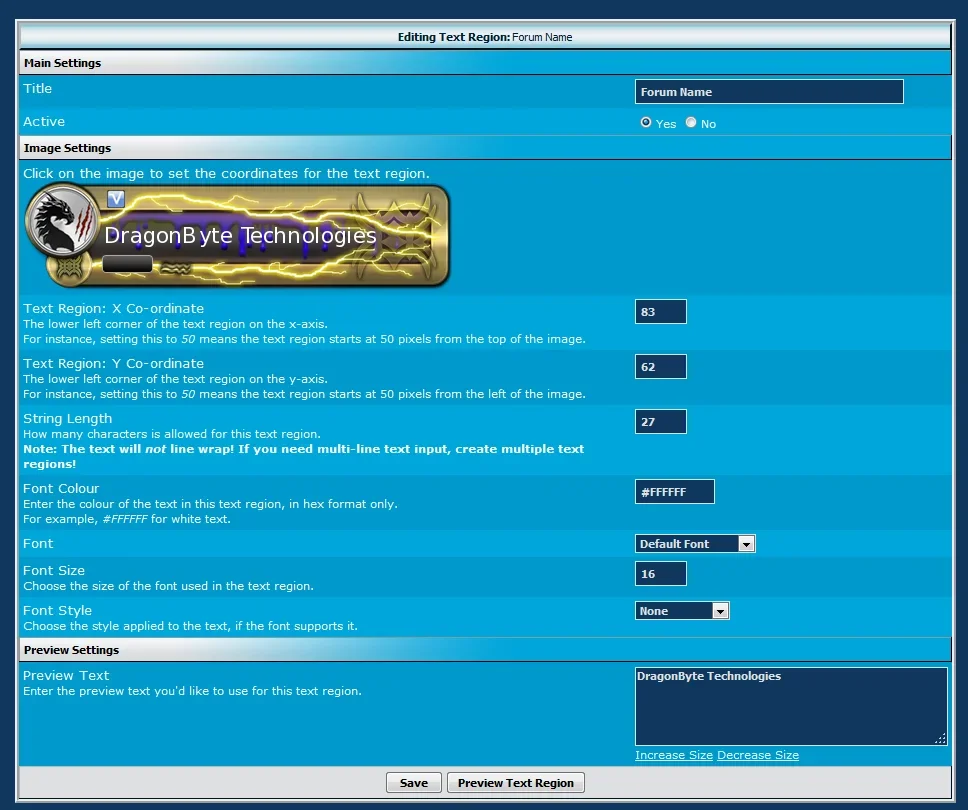Click the 'Text Region: X Co-ordinate' label

point(114,309)
